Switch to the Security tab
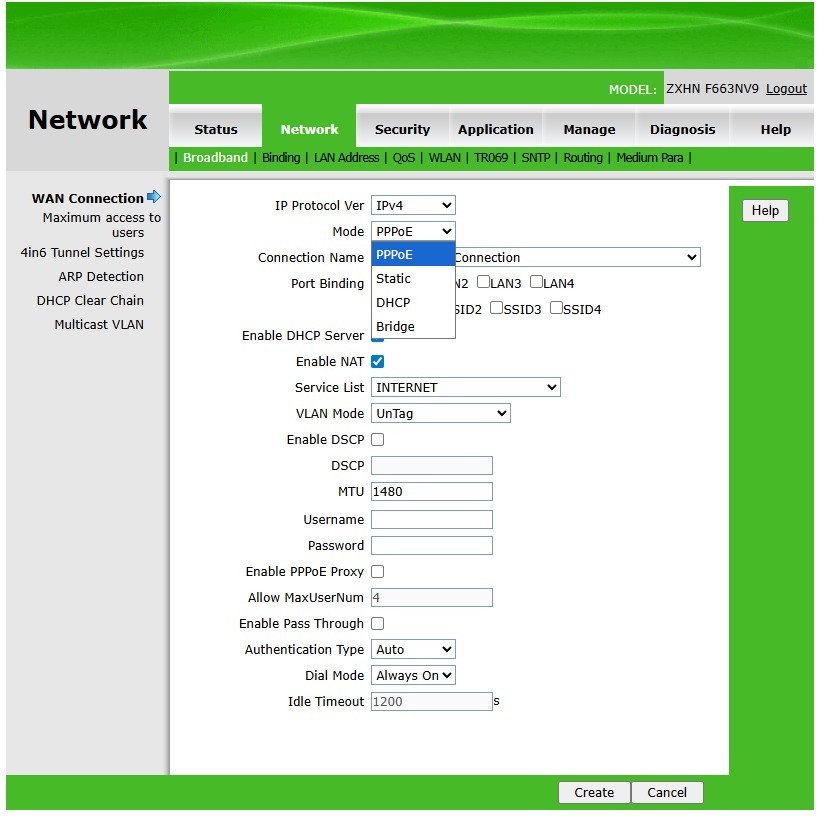Image resolution: width=820 pixels, height=820 pixels. (x=402, y=129)
